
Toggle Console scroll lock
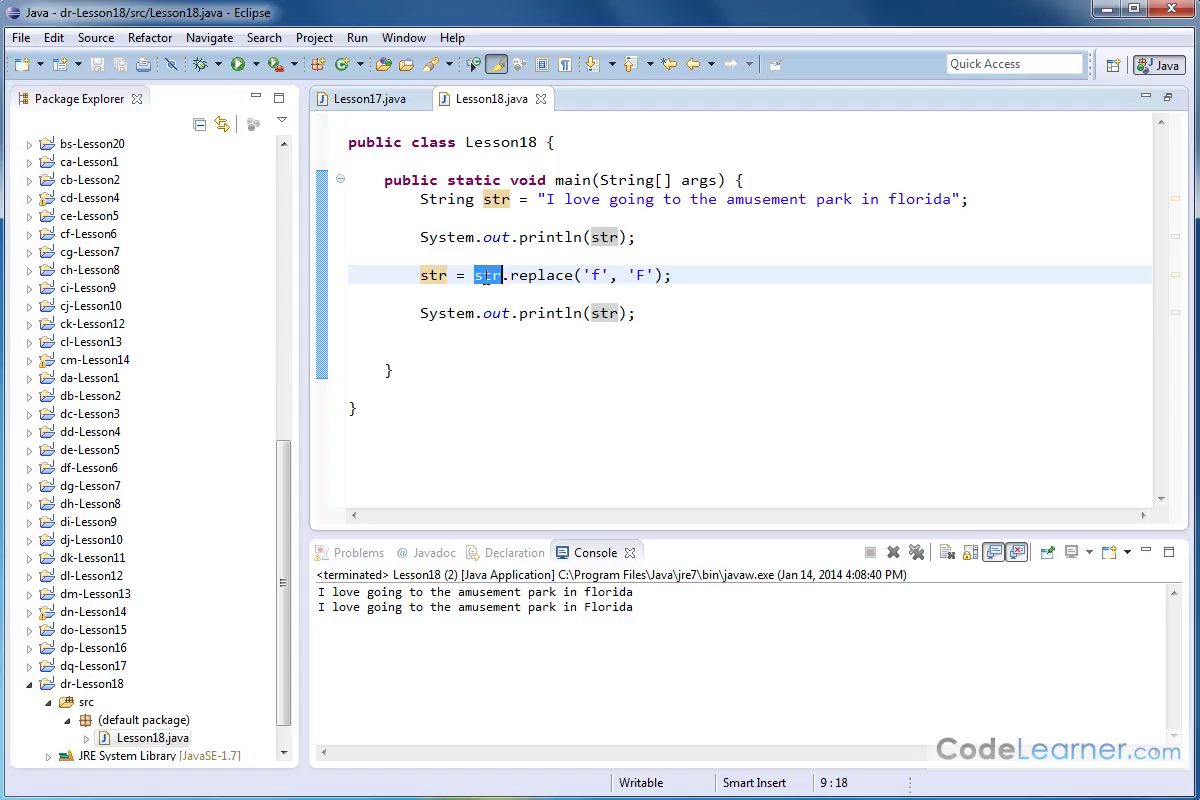point(969,552)
